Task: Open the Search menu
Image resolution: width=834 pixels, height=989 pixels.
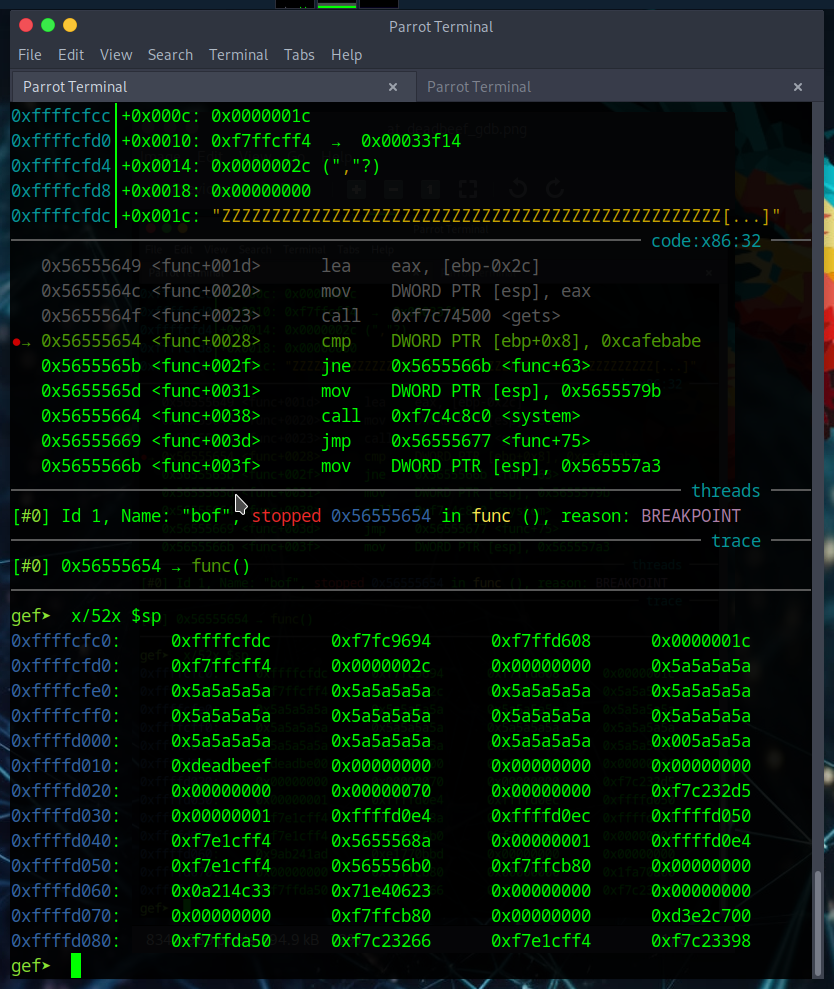Action: (x=170, y=55)
